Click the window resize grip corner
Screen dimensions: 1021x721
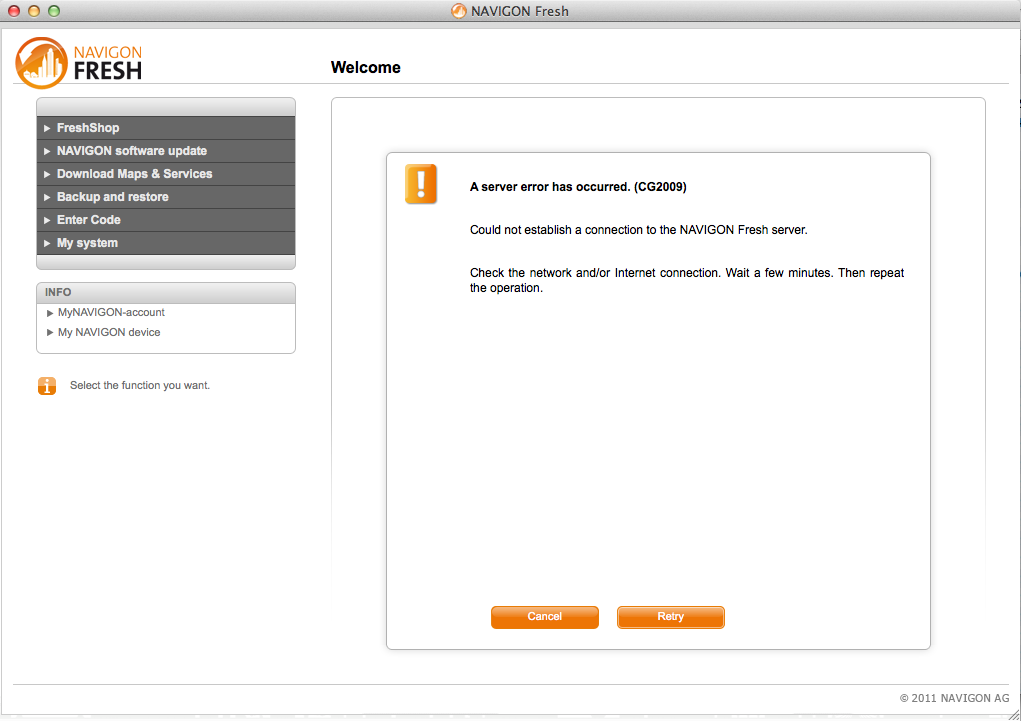pos(1014,714)
